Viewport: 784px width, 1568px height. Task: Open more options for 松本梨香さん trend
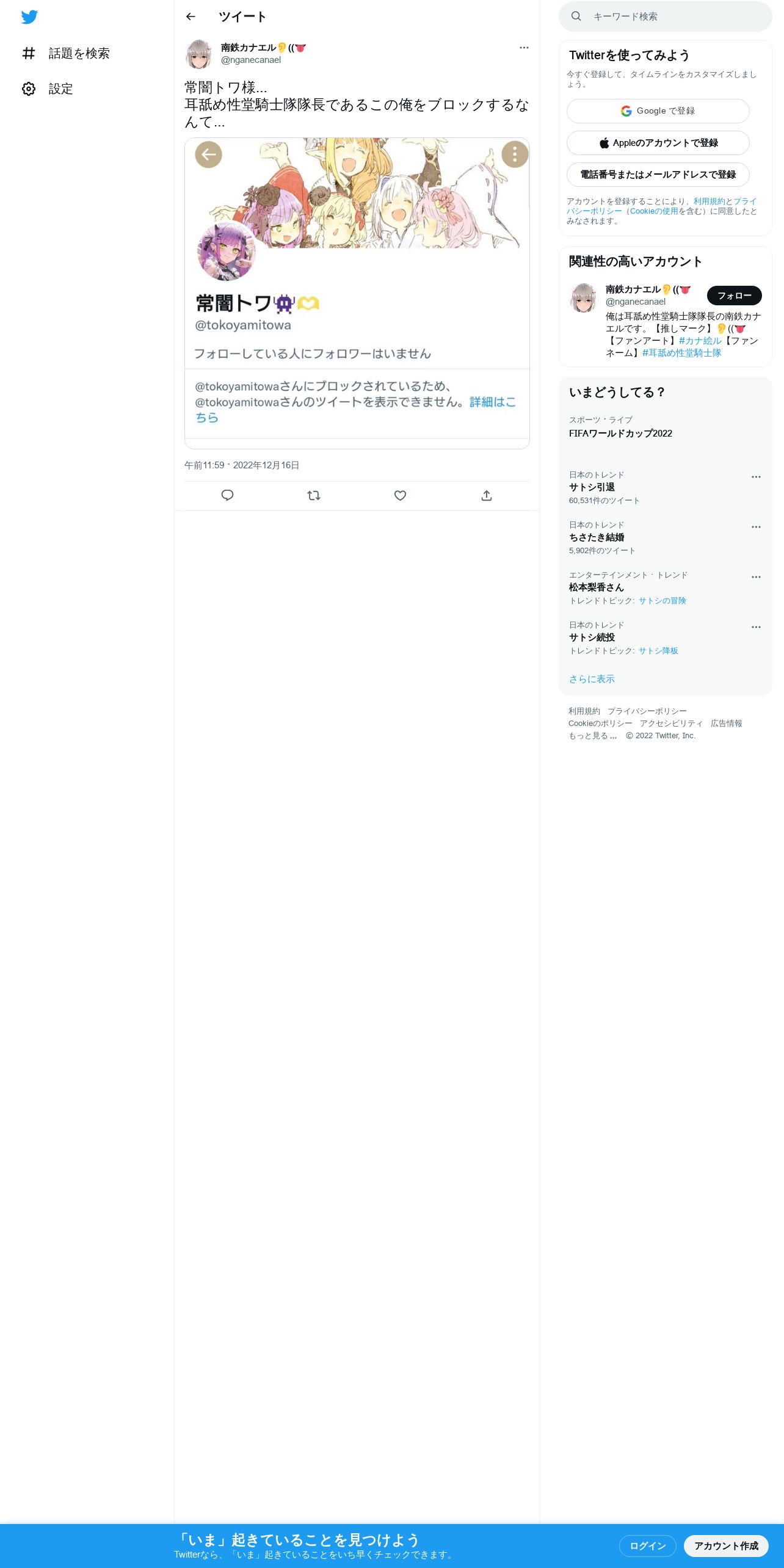756,577
